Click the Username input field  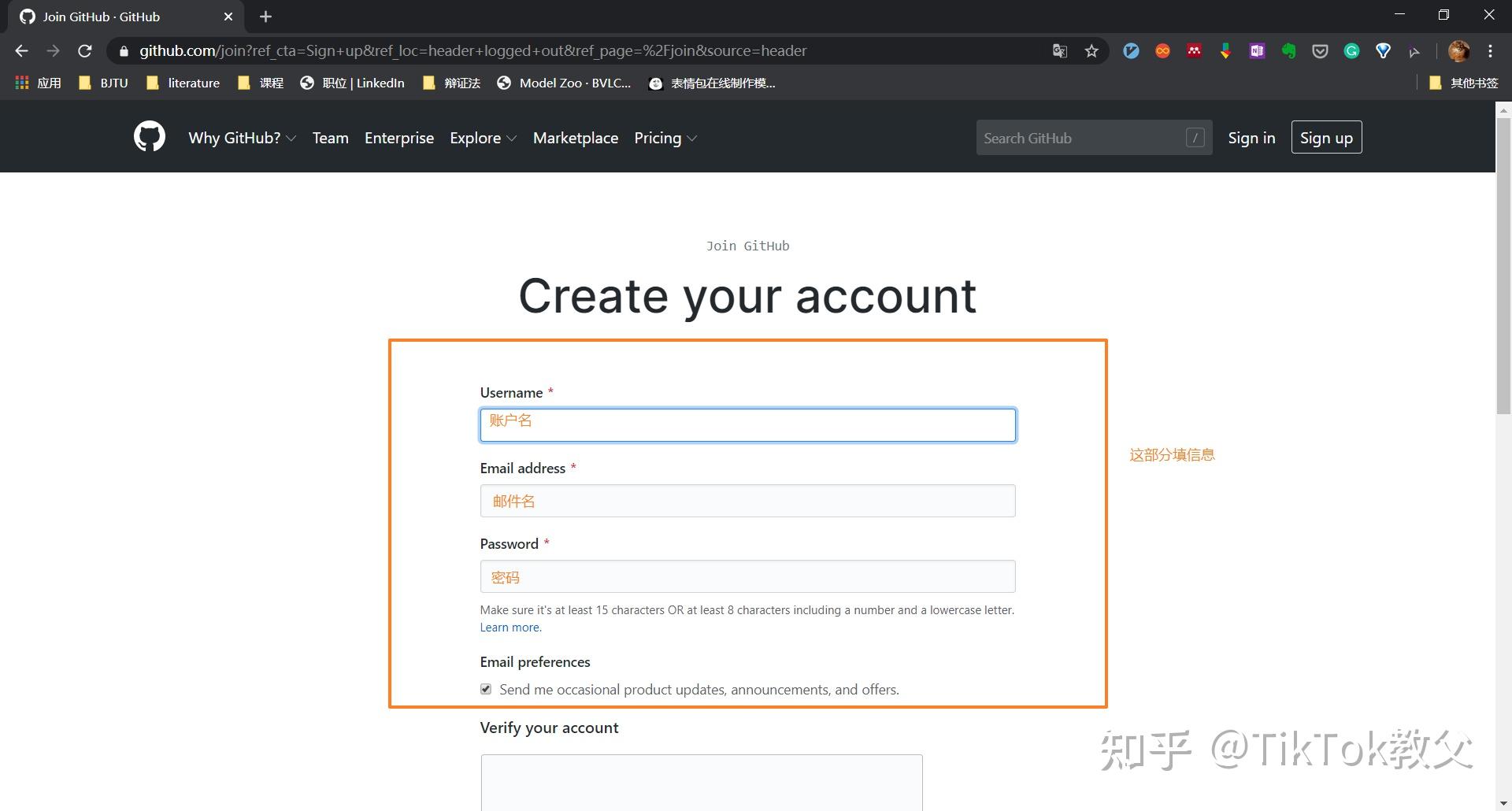(x=747, y=424)
